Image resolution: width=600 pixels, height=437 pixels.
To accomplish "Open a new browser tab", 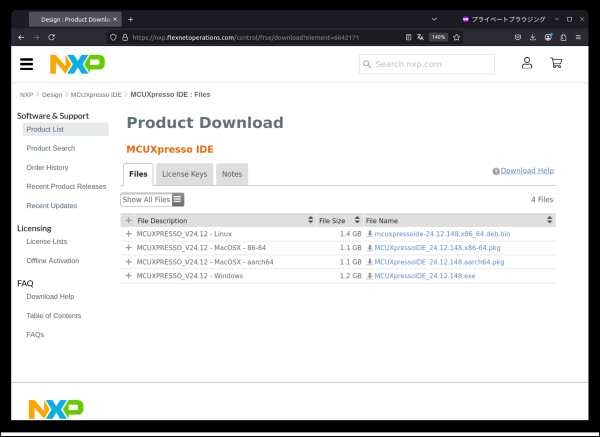I will [x=131, y=19].
